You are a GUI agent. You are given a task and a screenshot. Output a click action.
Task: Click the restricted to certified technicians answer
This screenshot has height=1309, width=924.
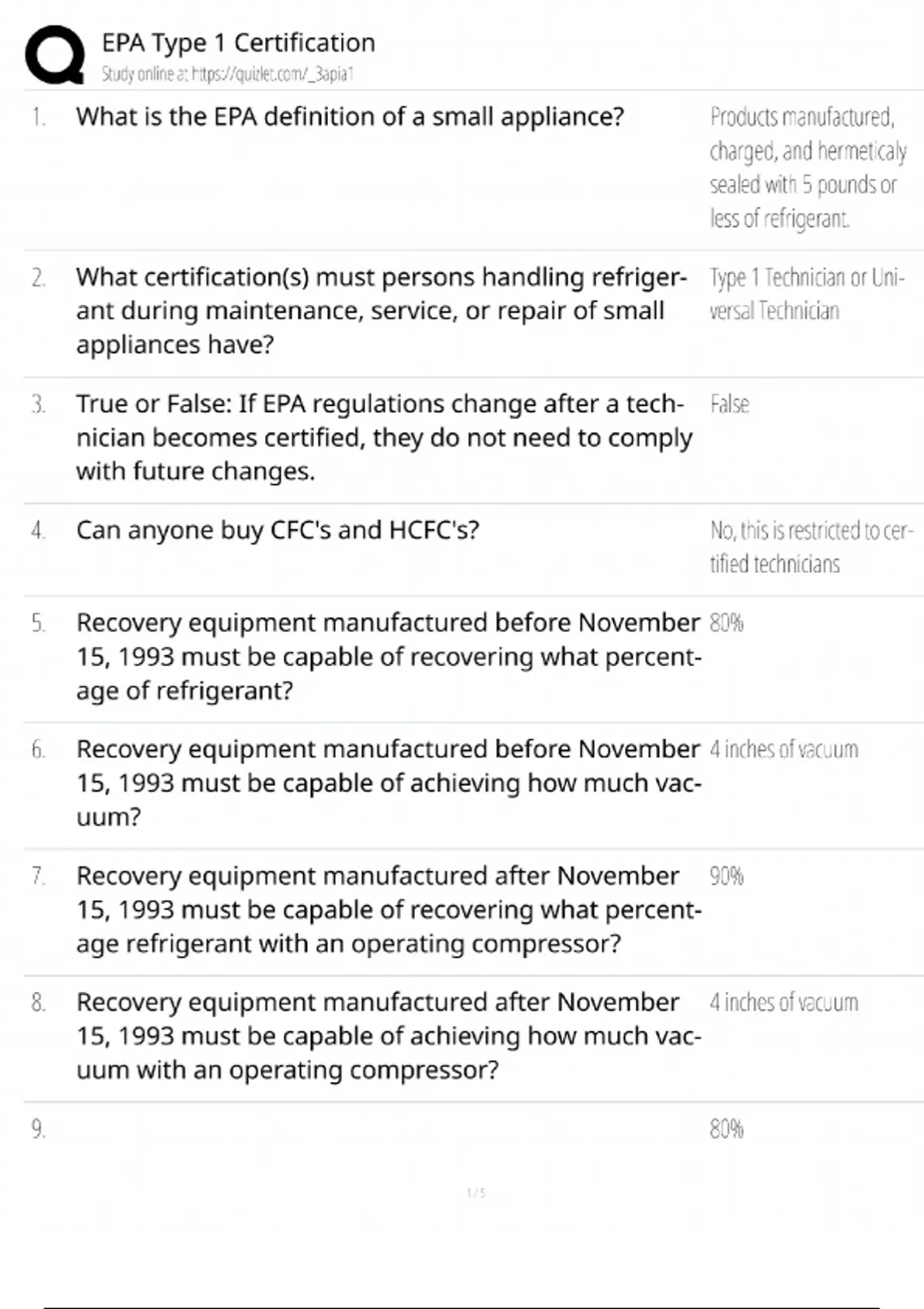click(811, 547)
